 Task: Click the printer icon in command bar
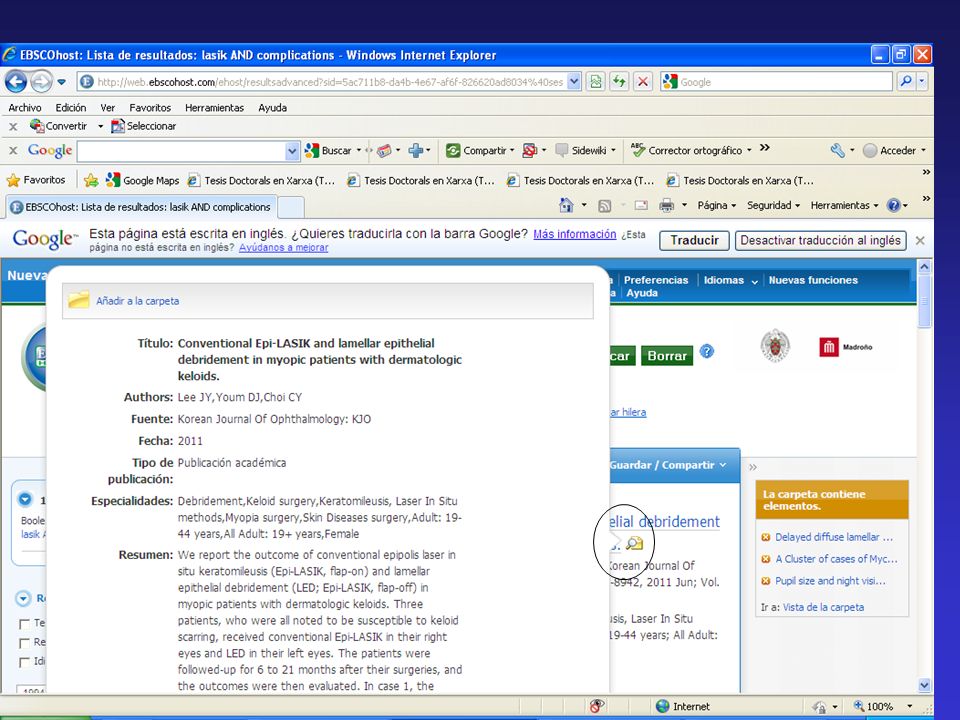[667, 206]
